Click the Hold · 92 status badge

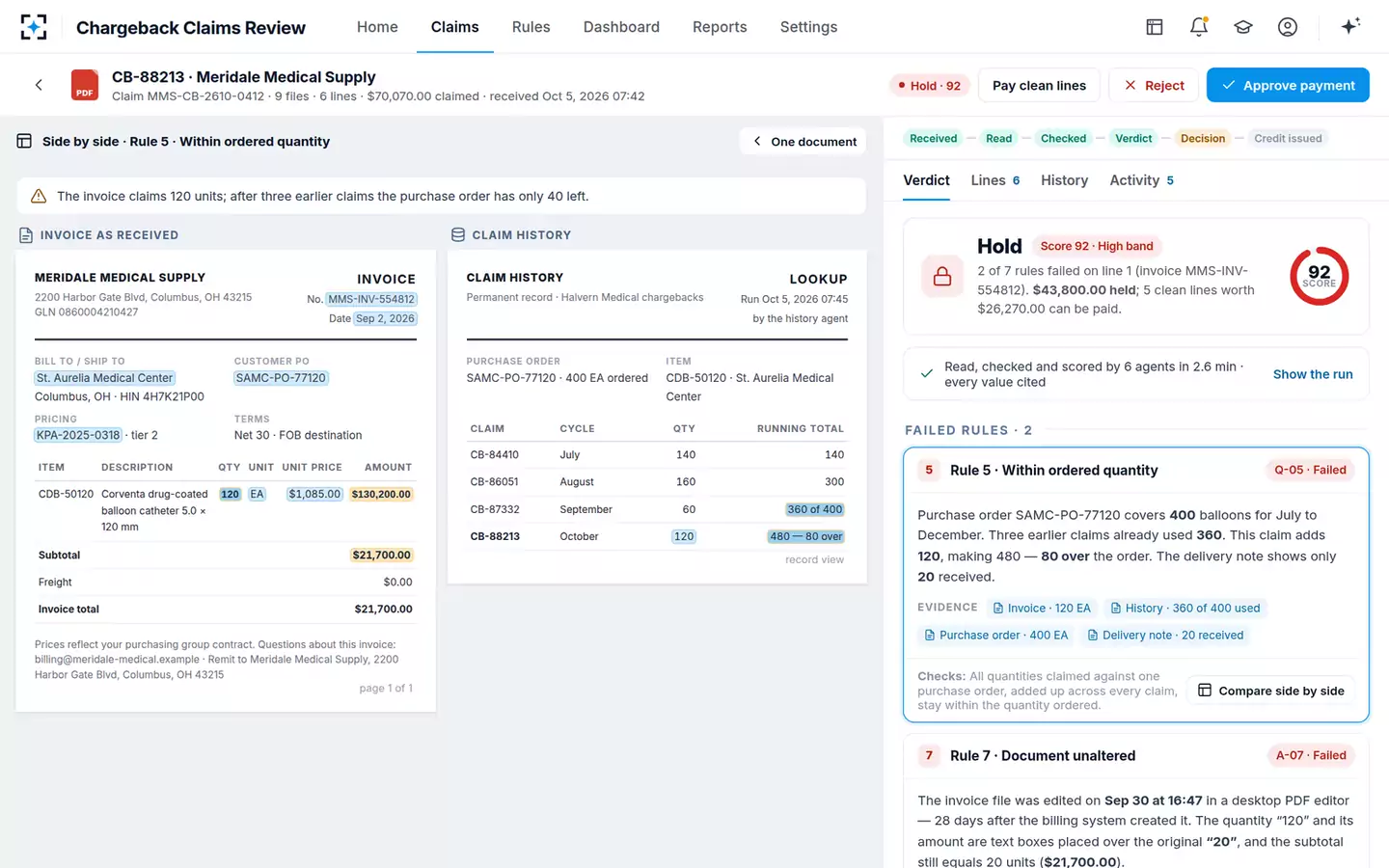point(929,85)
